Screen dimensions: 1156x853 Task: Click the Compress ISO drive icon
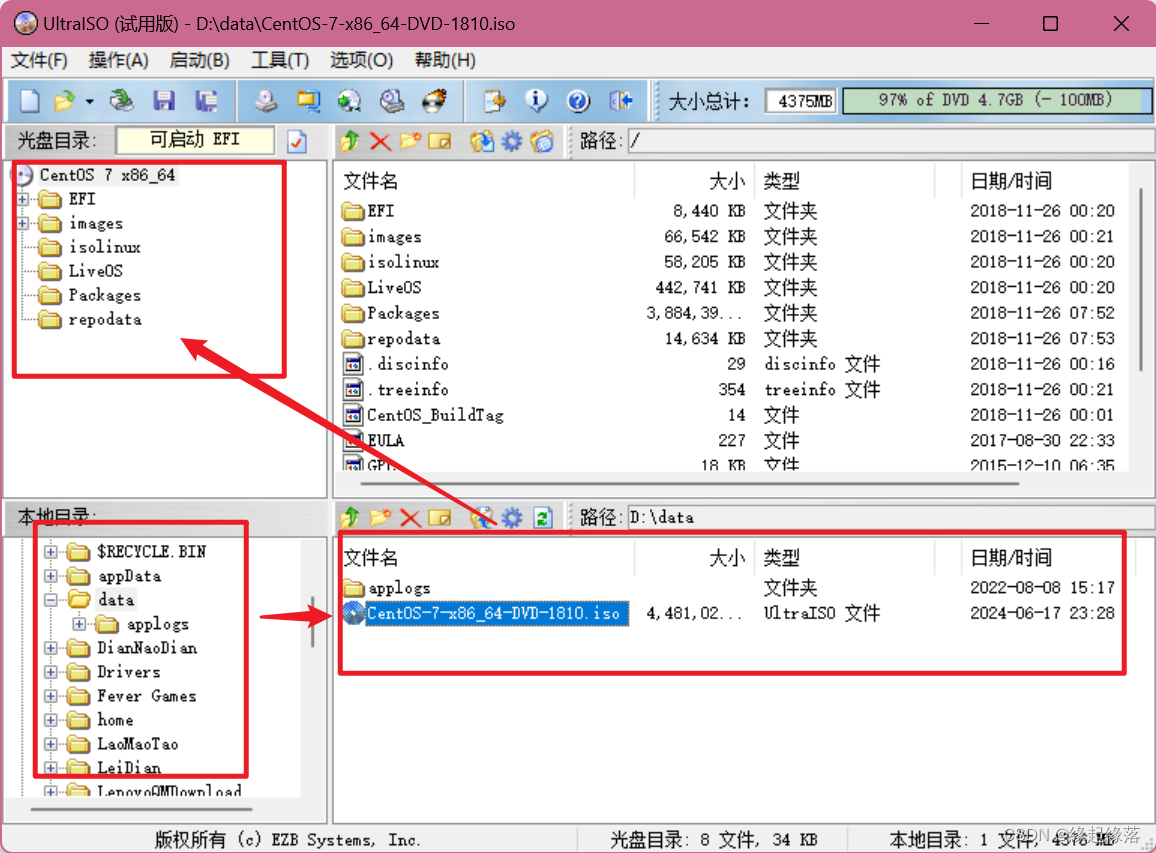point(391,100)
